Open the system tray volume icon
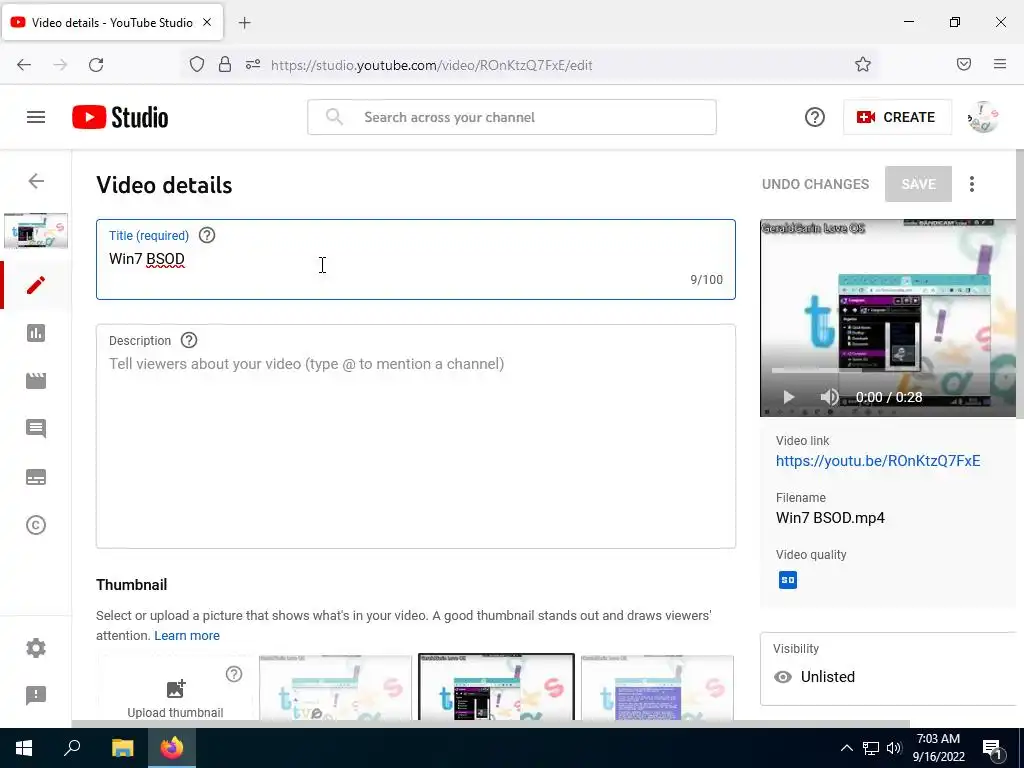 894,748
